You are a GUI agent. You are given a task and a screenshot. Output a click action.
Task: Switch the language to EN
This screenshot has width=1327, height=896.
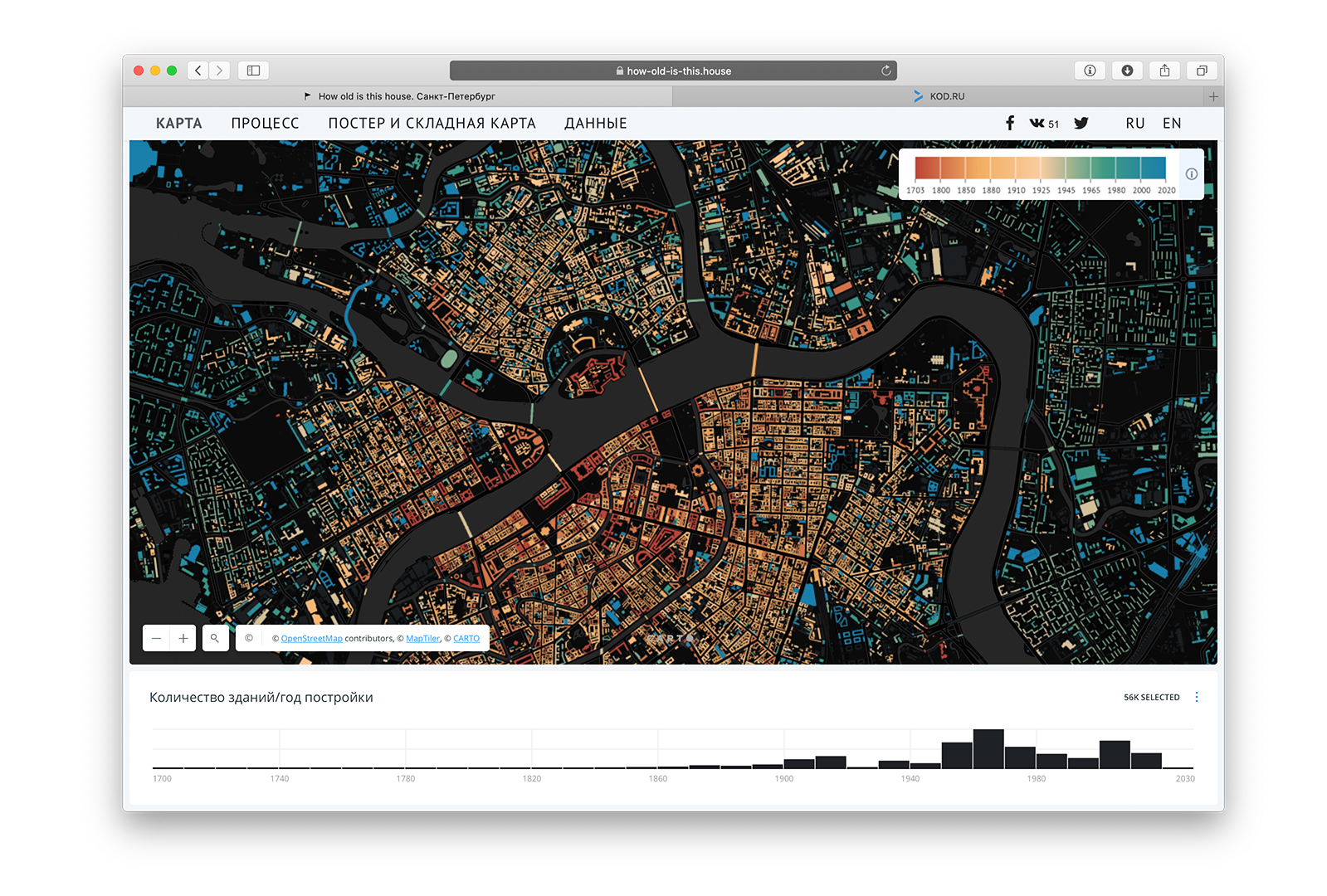[x=1171, y=123]
